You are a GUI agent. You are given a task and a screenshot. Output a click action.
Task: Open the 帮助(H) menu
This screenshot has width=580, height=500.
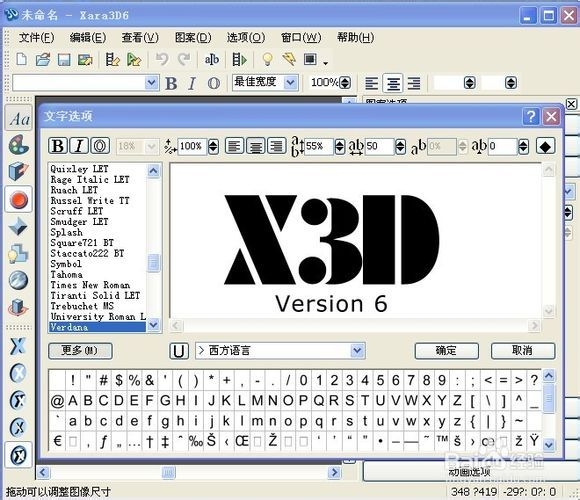click(x=355, y=37)
